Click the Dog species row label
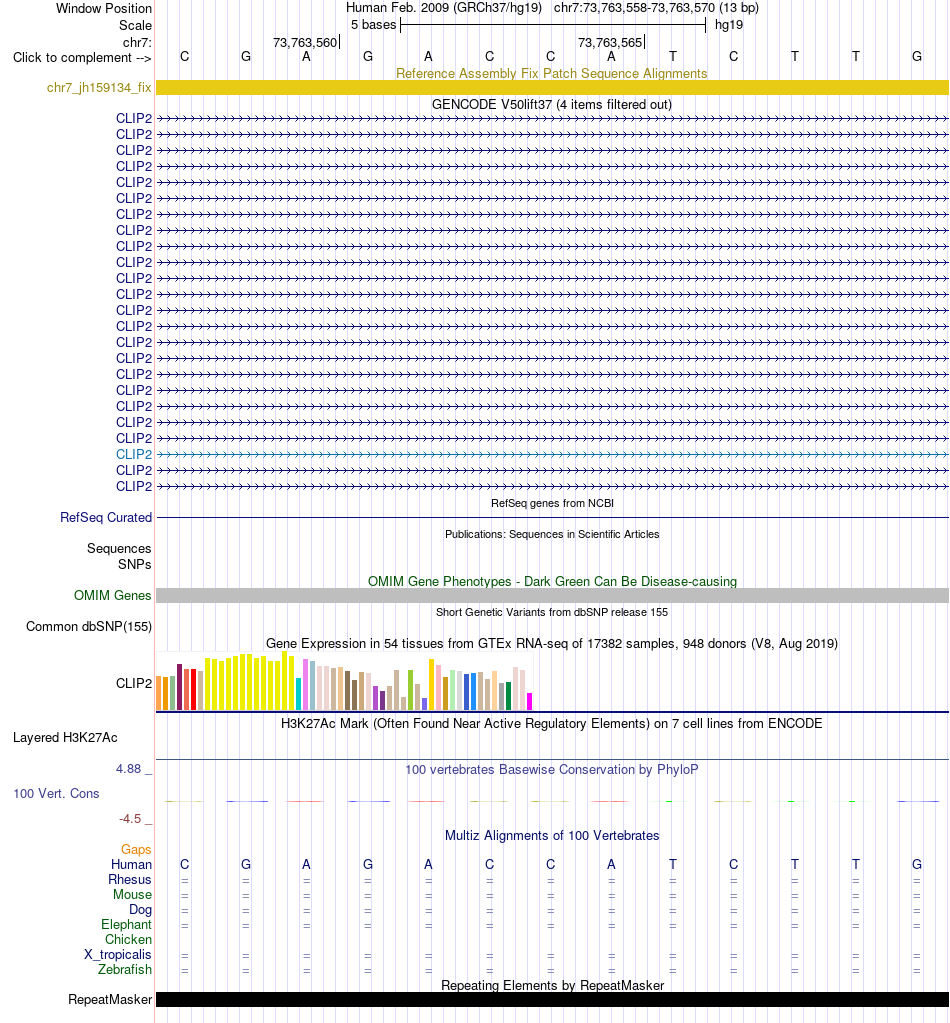 140,909
